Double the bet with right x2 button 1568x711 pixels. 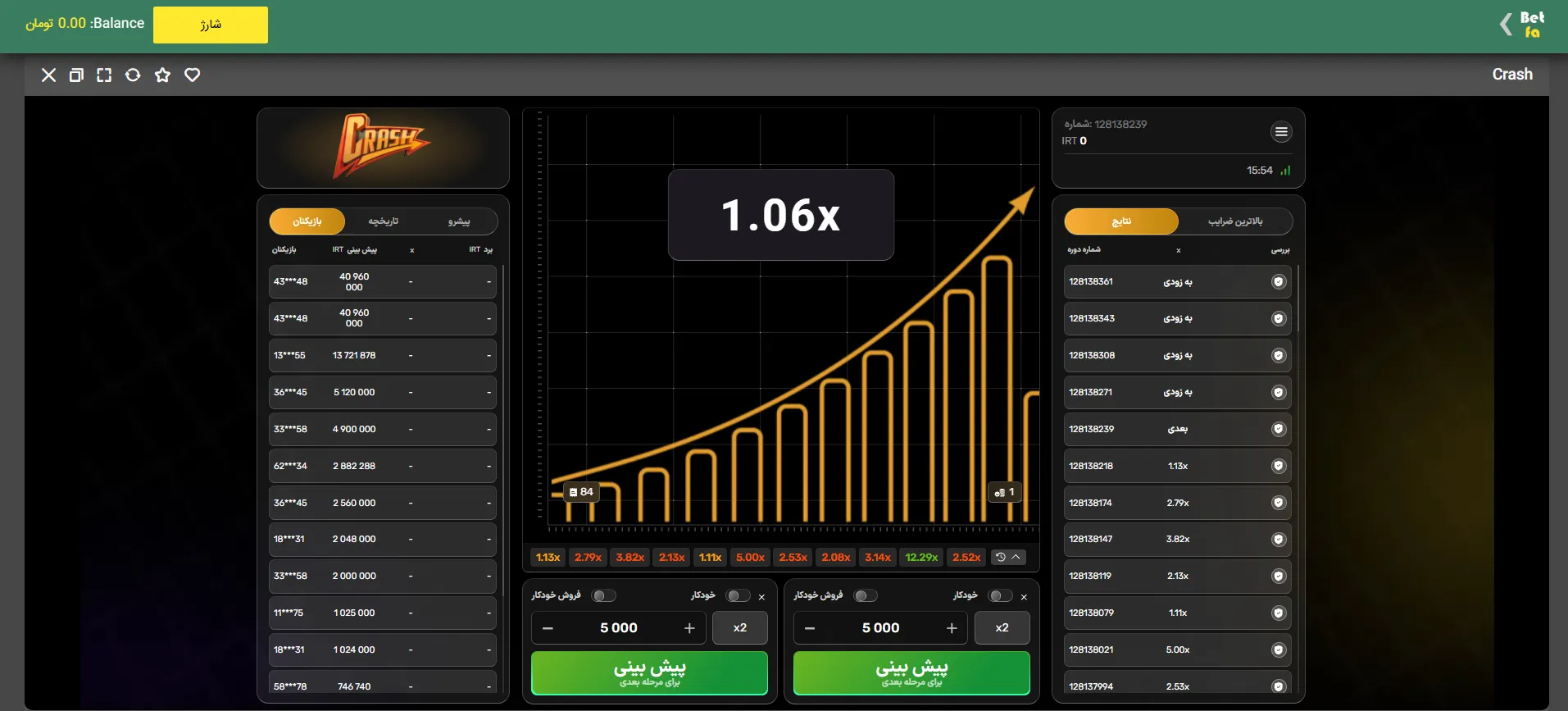(1002, 627)
